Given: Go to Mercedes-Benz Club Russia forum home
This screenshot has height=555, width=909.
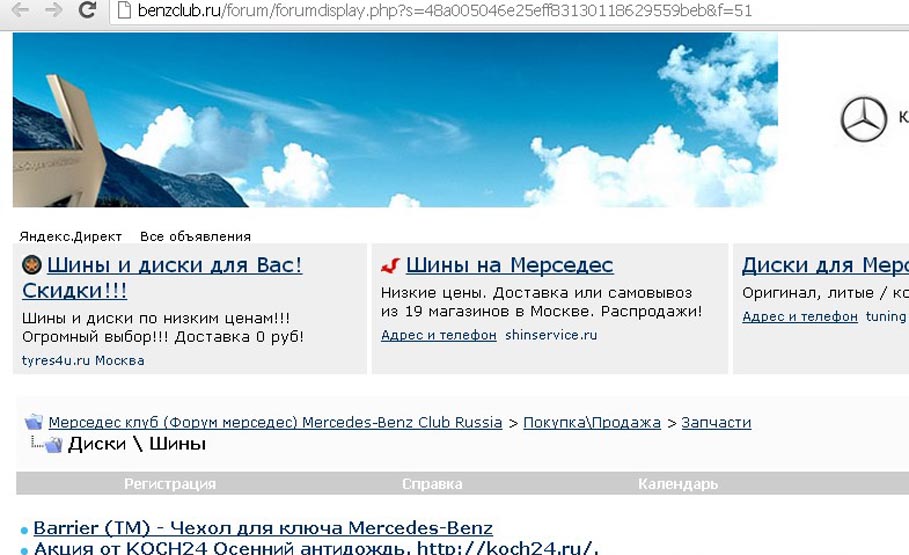Looking at the screenshot, I should 275,422.
